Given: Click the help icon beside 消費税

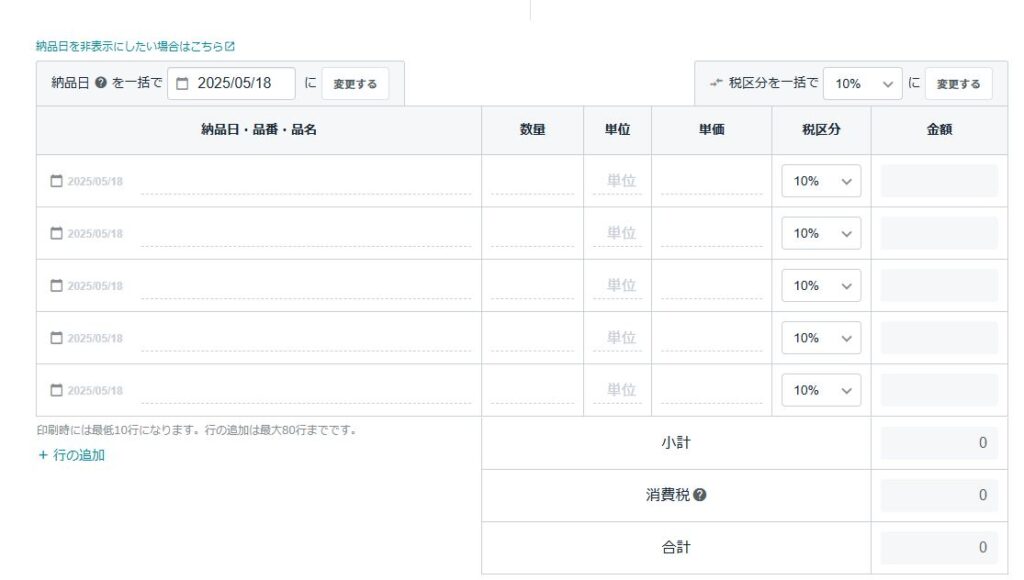Looking at the screenshot, I should 700,495.
